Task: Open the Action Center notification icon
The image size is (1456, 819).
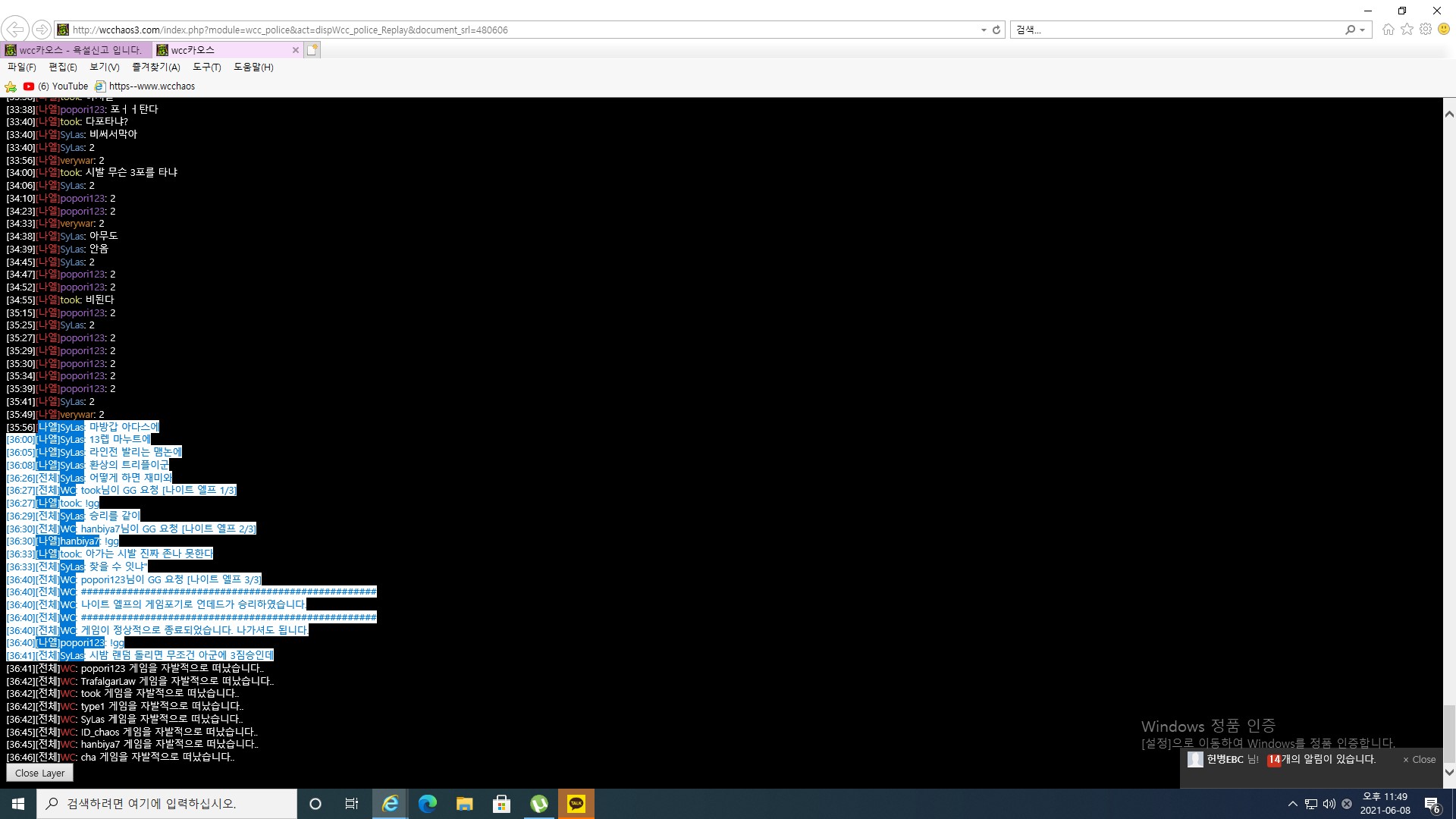Action: click(x=1432, y=804)
